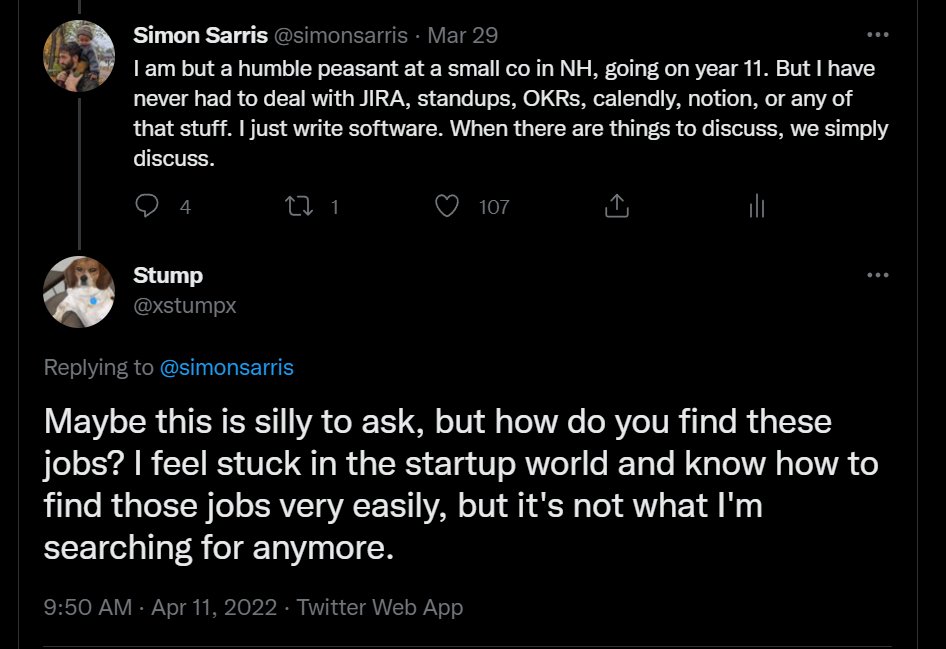View tweet analytics bar chart icon
The image size is (946, 649).
757,207
